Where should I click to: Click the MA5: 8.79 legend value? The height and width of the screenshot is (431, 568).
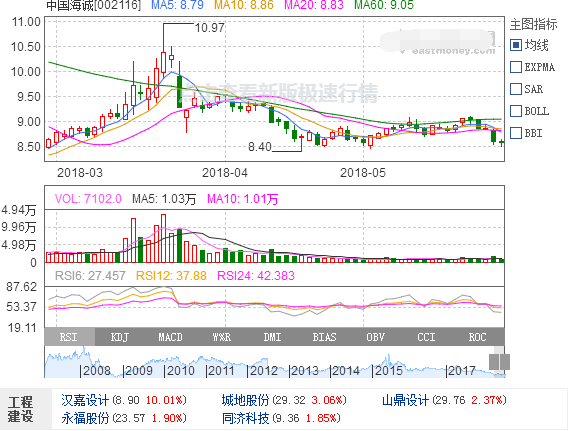click(x=178, y=5)
